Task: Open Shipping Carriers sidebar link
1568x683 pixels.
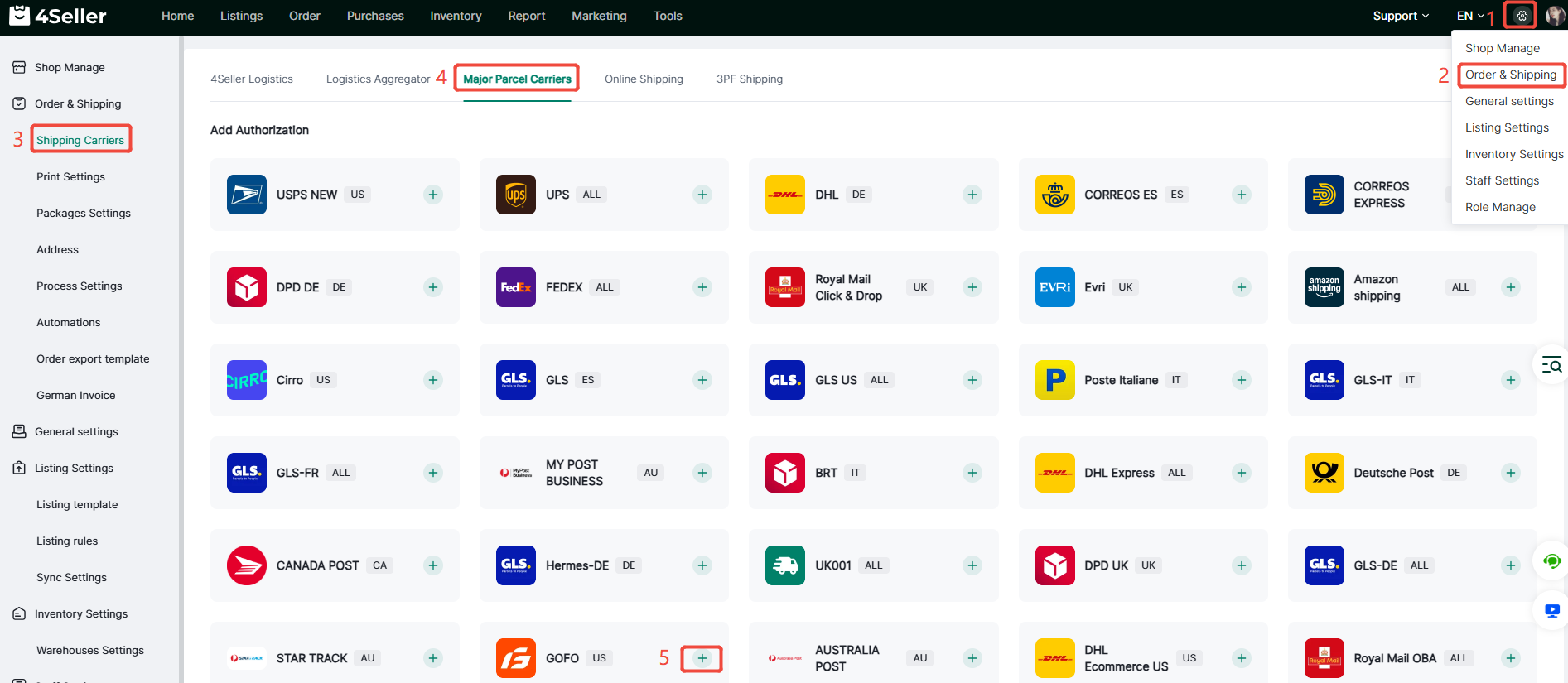Action: tap(80, 140)
